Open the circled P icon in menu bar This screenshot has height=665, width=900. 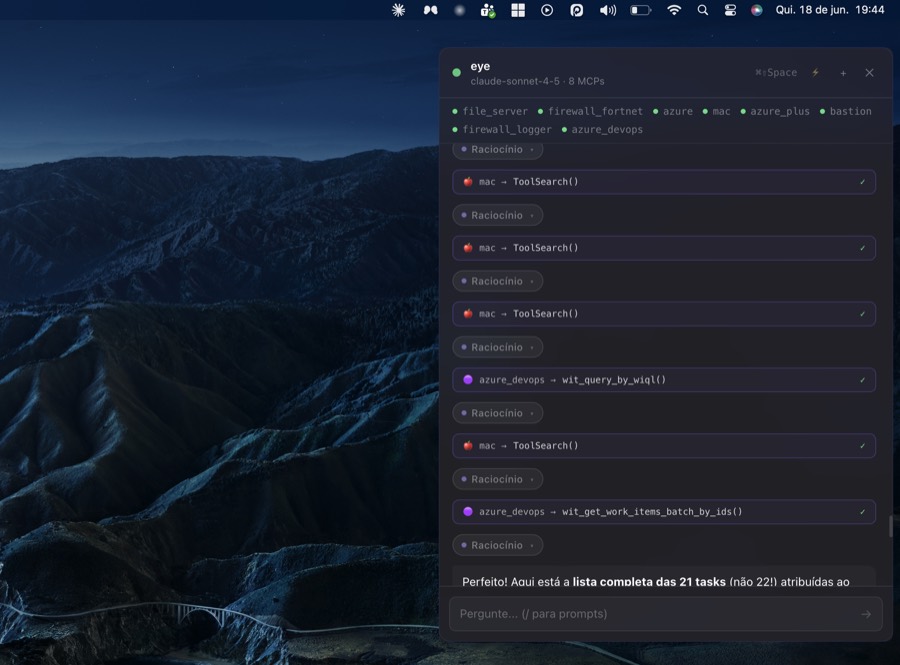point(576,10)
